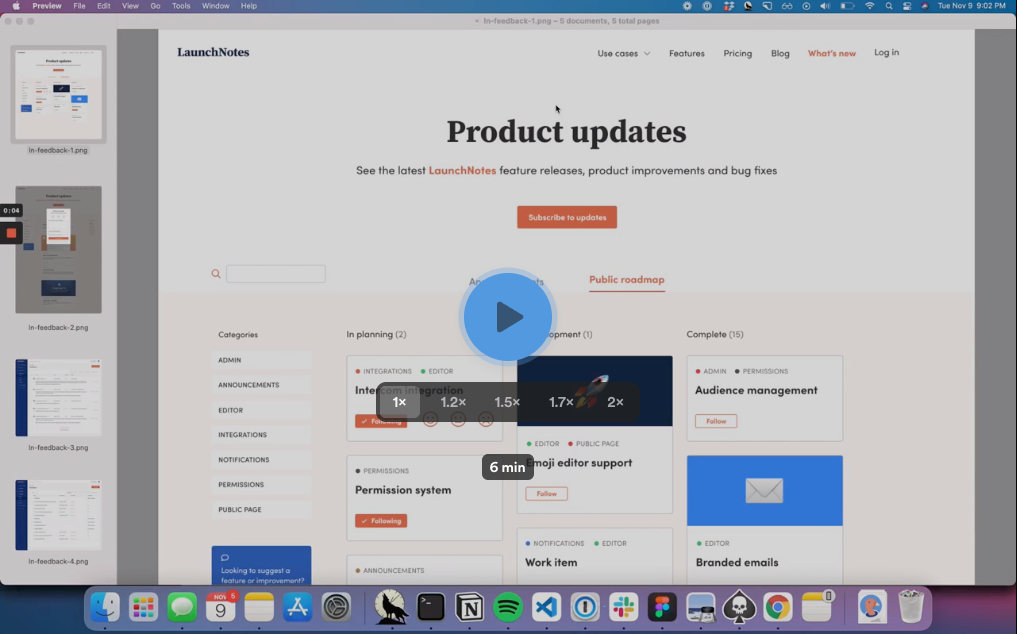Open the View menu
Viewport: 1017px width, 634px height.
tap(130, 6)
